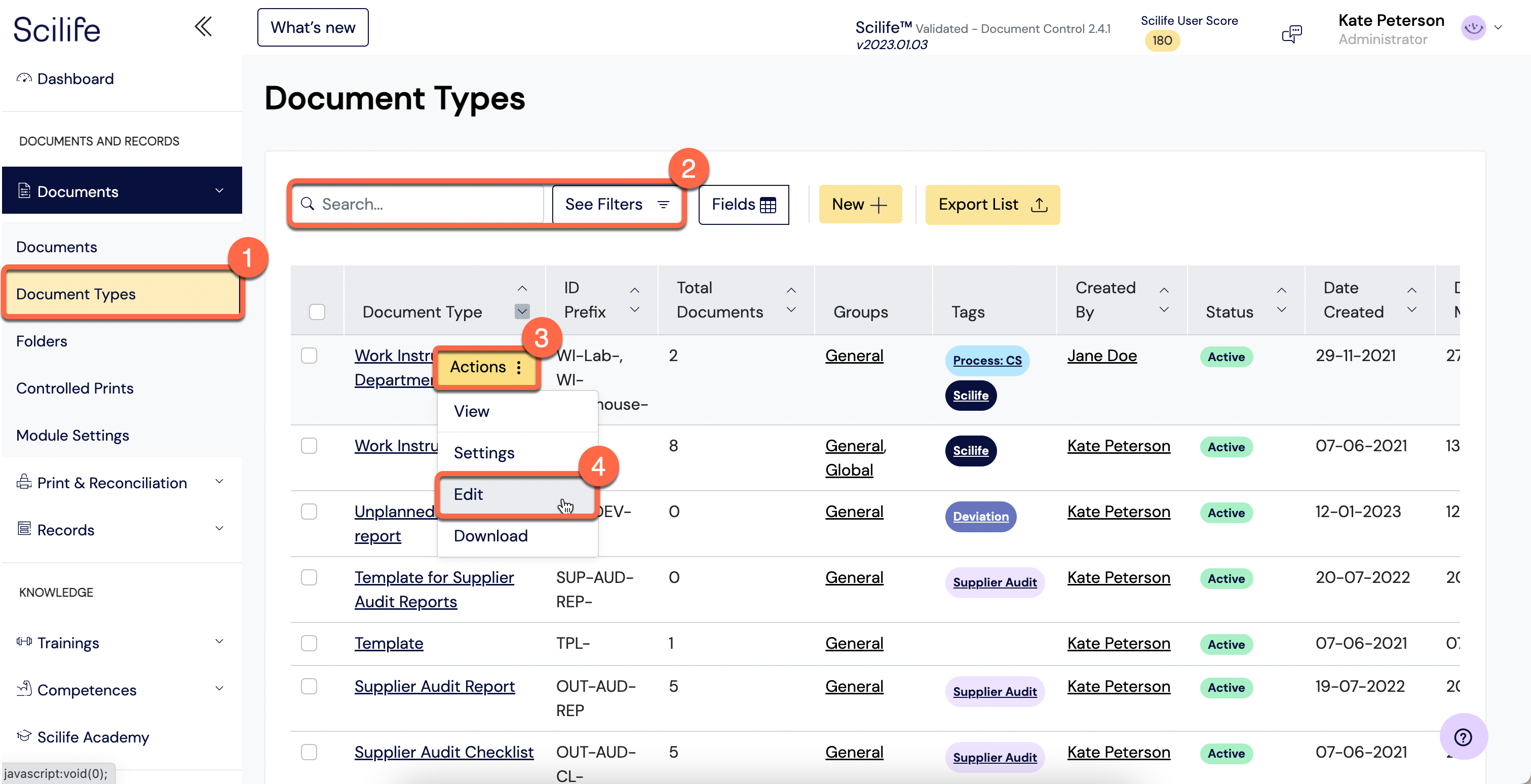
Task: Click the Documents file icon in sidebar
Action: click(24, 190)
